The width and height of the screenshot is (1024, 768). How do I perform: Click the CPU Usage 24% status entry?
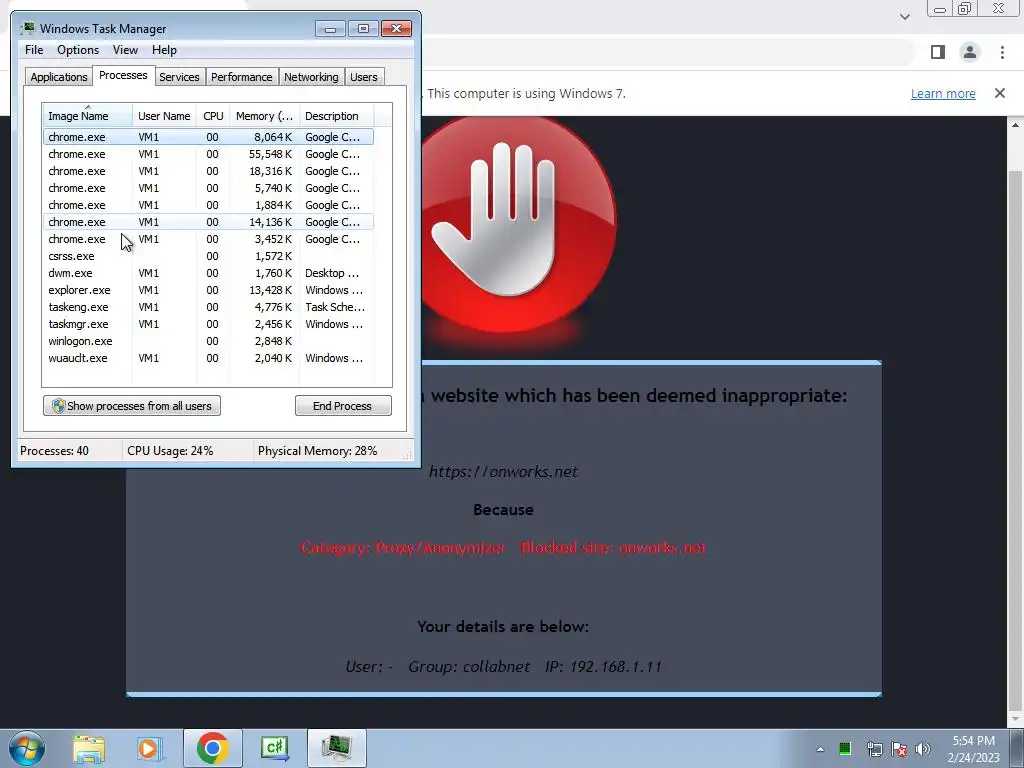tap(170, 451)
